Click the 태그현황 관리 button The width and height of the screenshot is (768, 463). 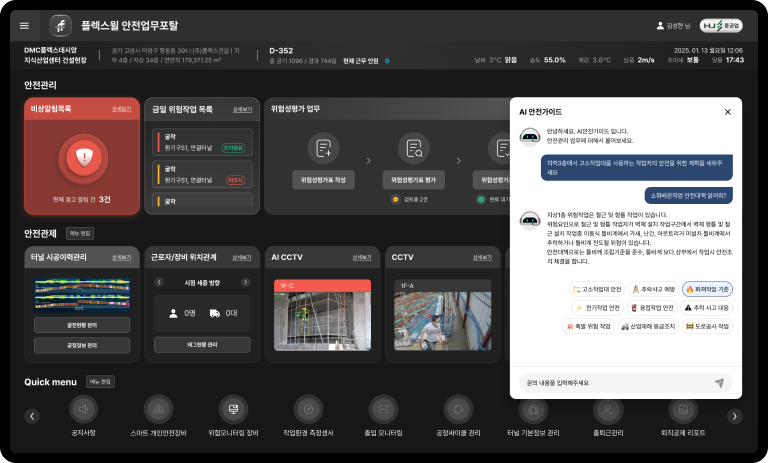coord(202,345)
